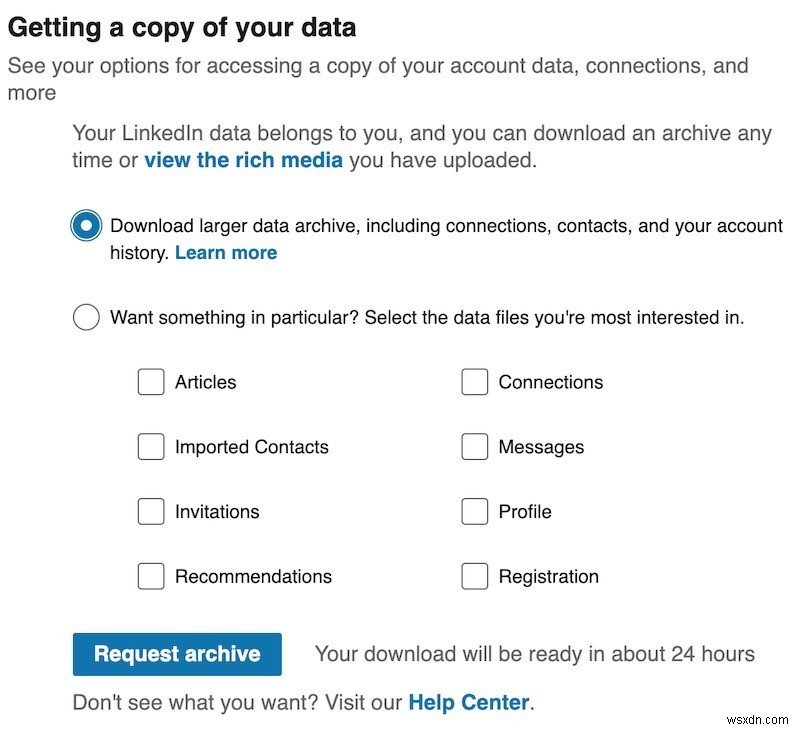Visit the Help Center link
Image resolution: width=800 pixels, height=730 pixels.
[468, 702]
